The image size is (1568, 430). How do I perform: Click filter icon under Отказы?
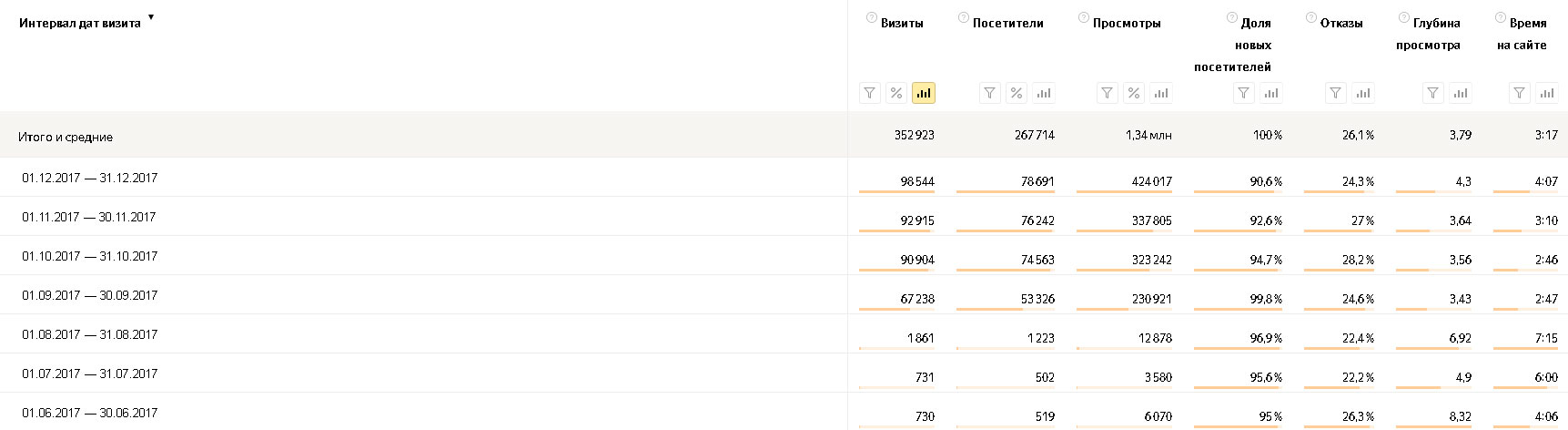click(x=1335, y=93)
